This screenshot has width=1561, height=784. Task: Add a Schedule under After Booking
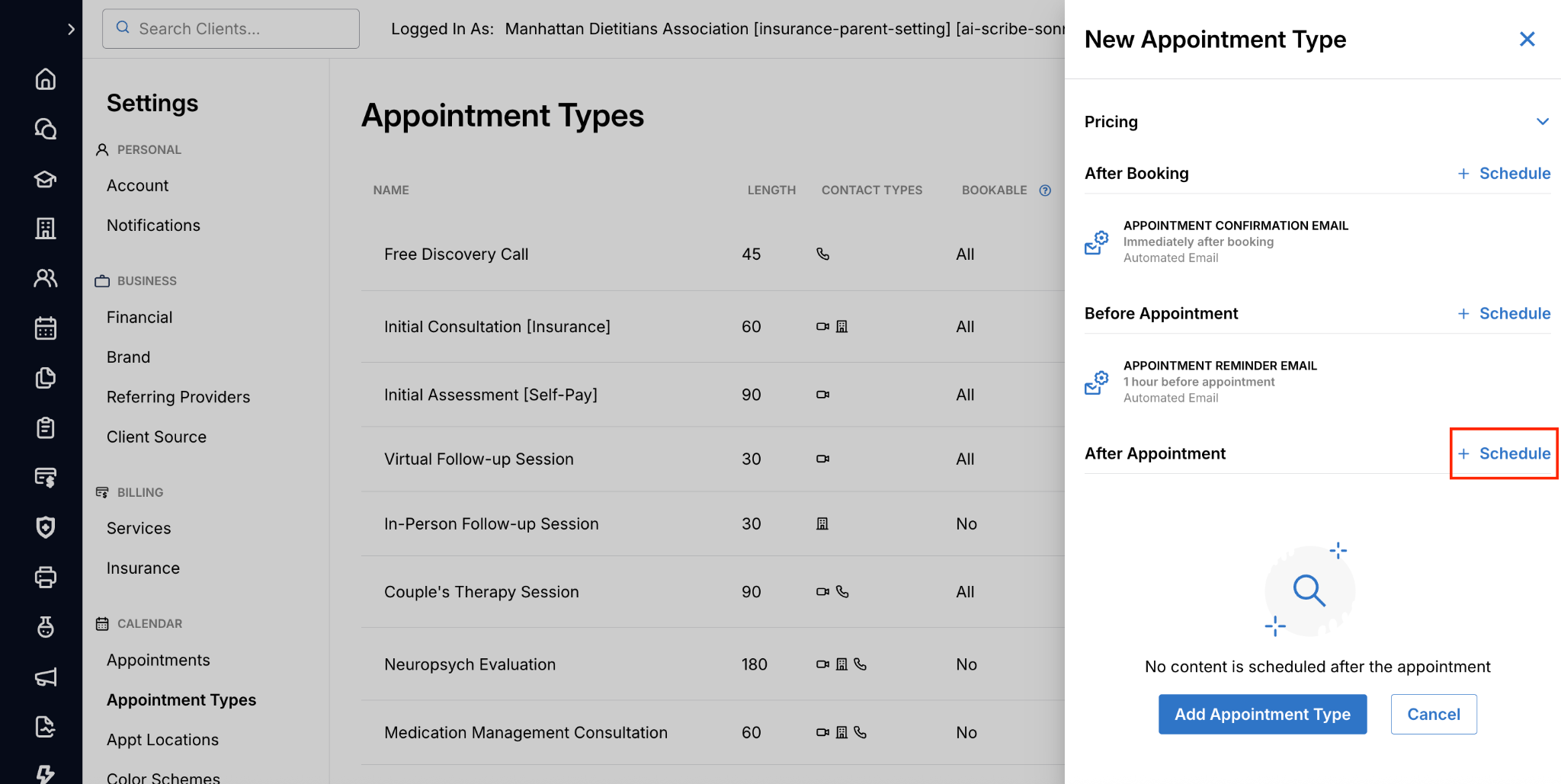point(1505,174)
